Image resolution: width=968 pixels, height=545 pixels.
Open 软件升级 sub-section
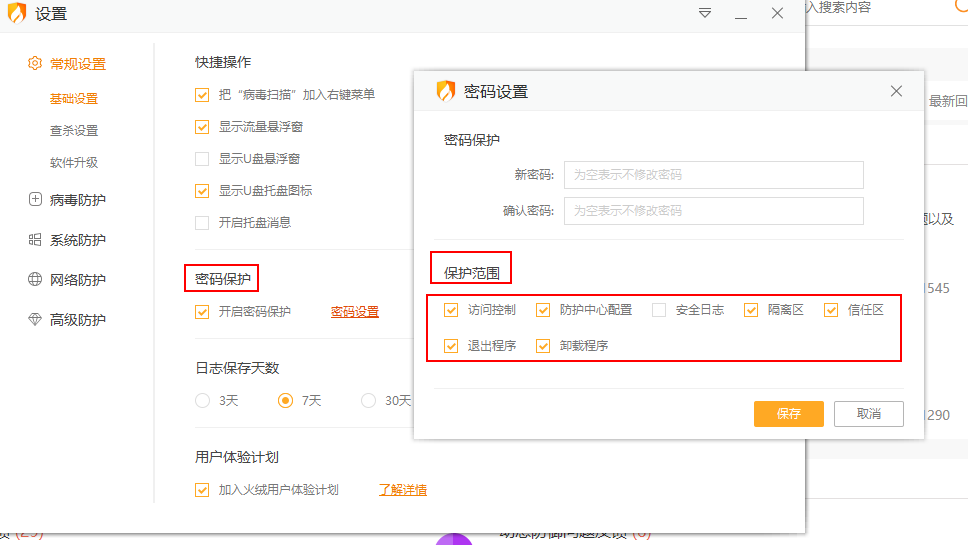pyautogui.click(x=74, y=162)
